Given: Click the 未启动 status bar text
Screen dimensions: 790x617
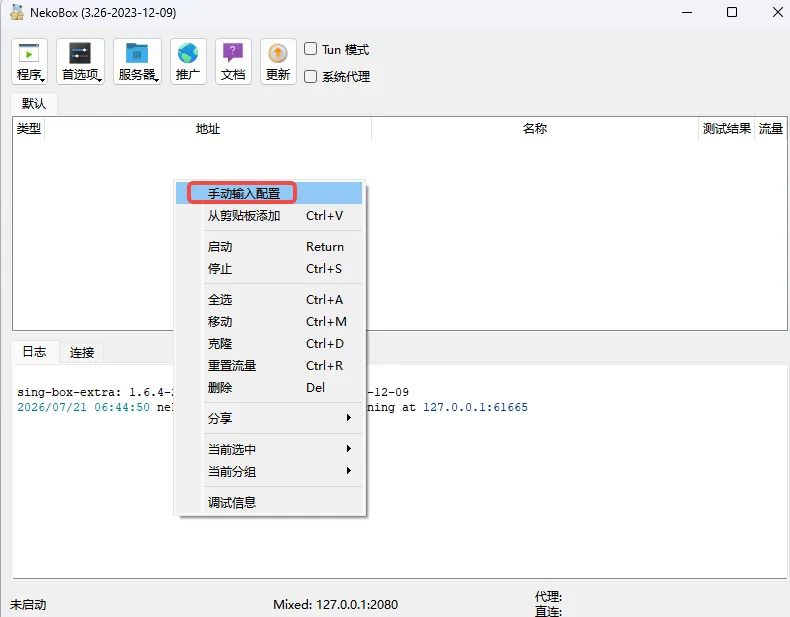Looking at the screenshot, I should click(x=28, y=604).
